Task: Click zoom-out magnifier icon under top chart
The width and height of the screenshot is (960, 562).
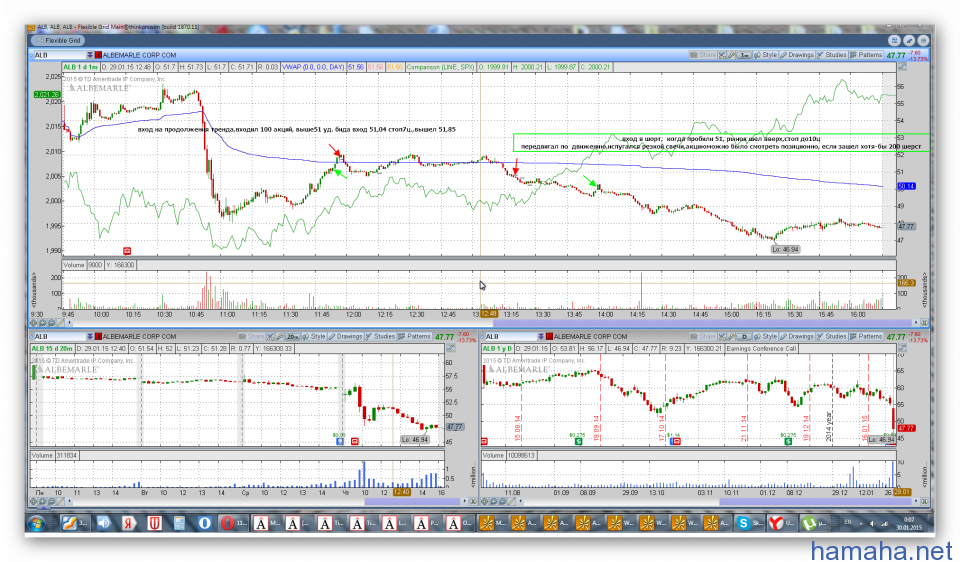Action: click(51, 323)
